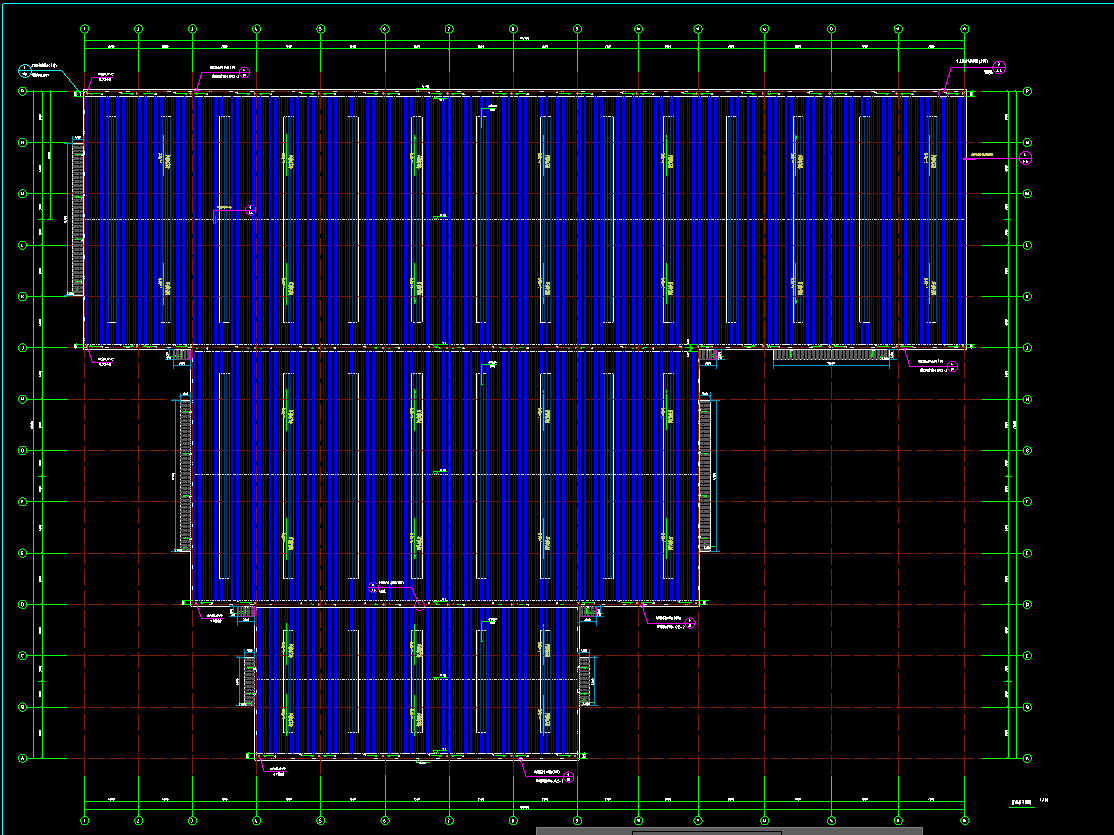Click right-side axis bubble J
This screenshot has height=835, width=1114.
(1027, 347)
